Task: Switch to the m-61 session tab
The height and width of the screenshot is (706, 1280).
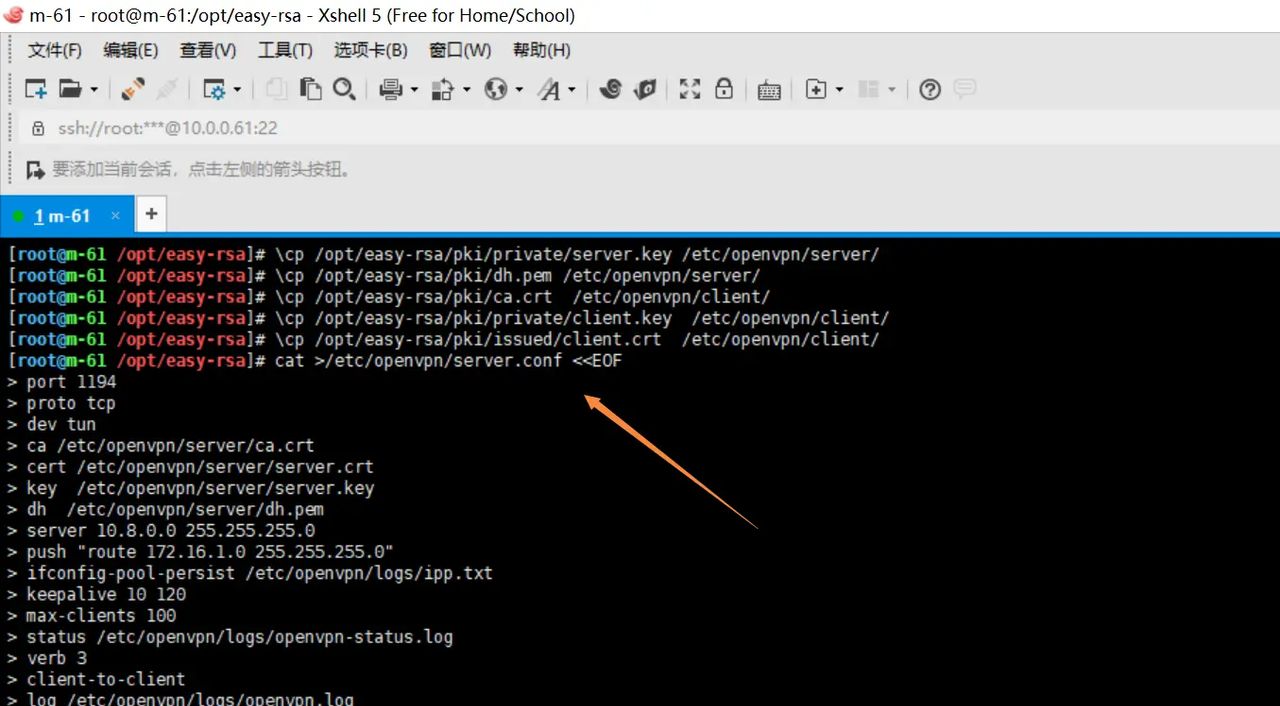Action: [x=62, y=214]
